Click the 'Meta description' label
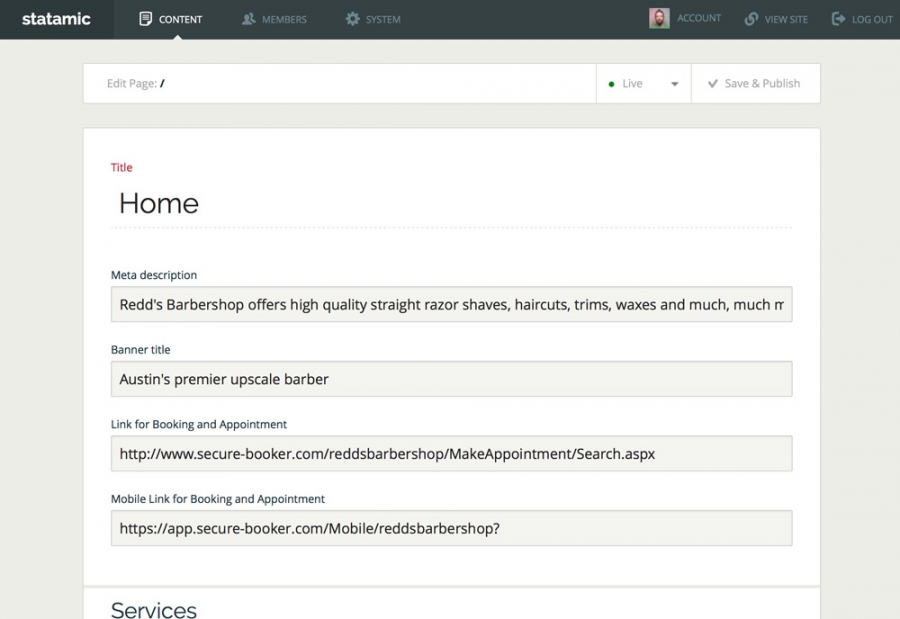 tap(154, 275)
